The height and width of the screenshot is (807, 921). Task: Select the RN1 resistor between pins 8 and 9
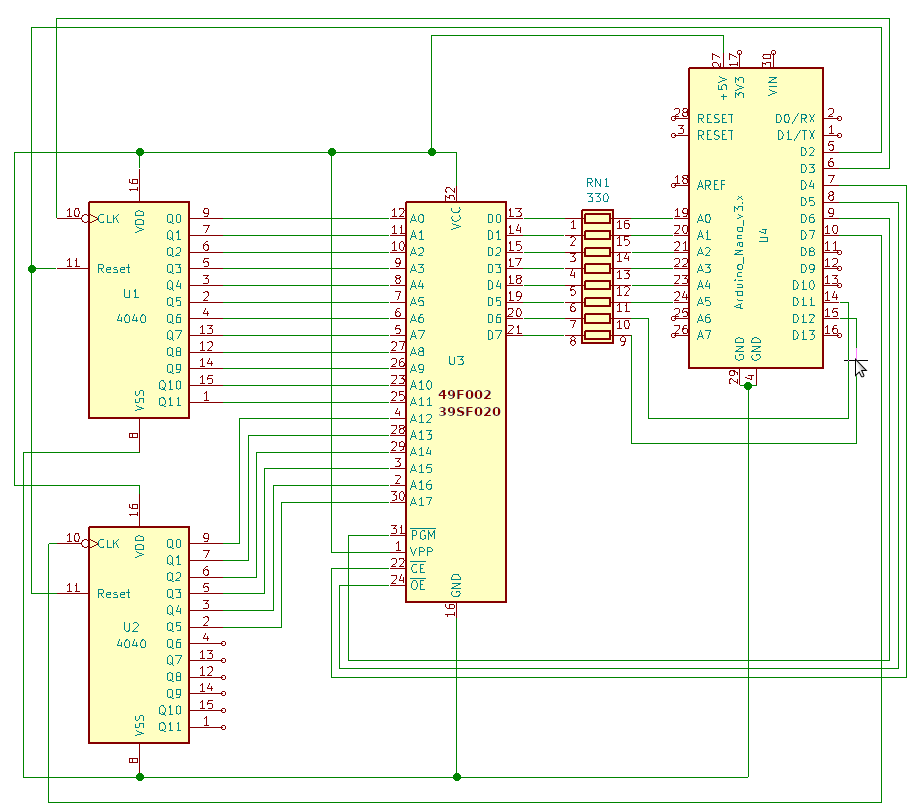click(597, 335)
